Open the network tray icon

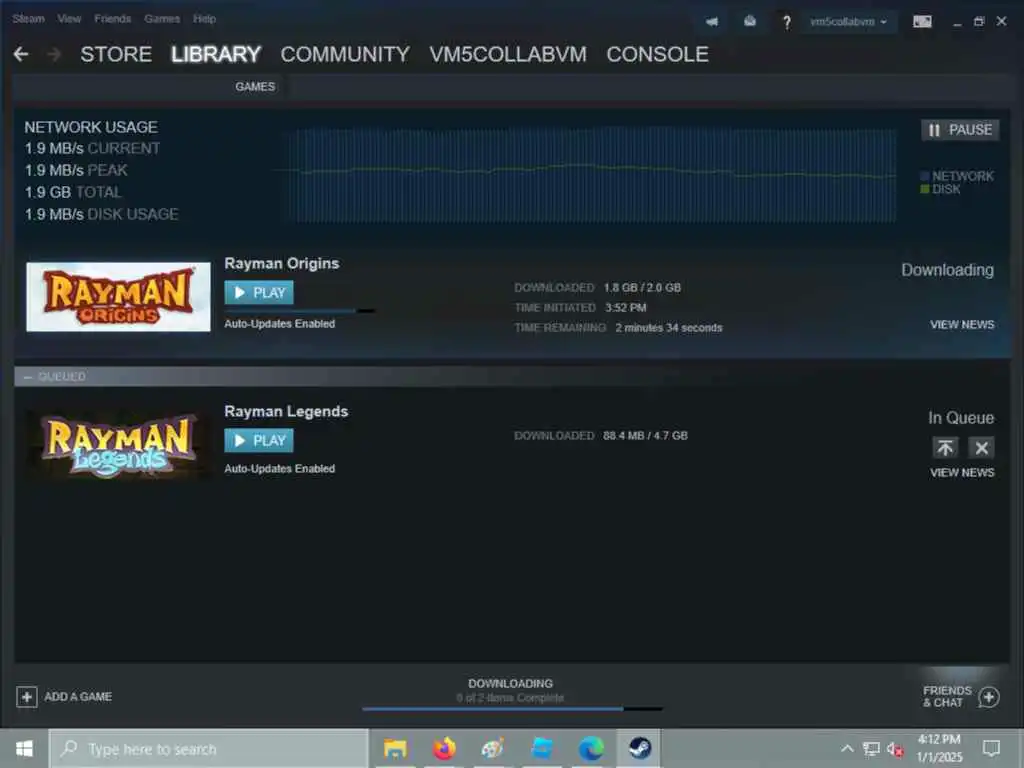click(871, 749)
